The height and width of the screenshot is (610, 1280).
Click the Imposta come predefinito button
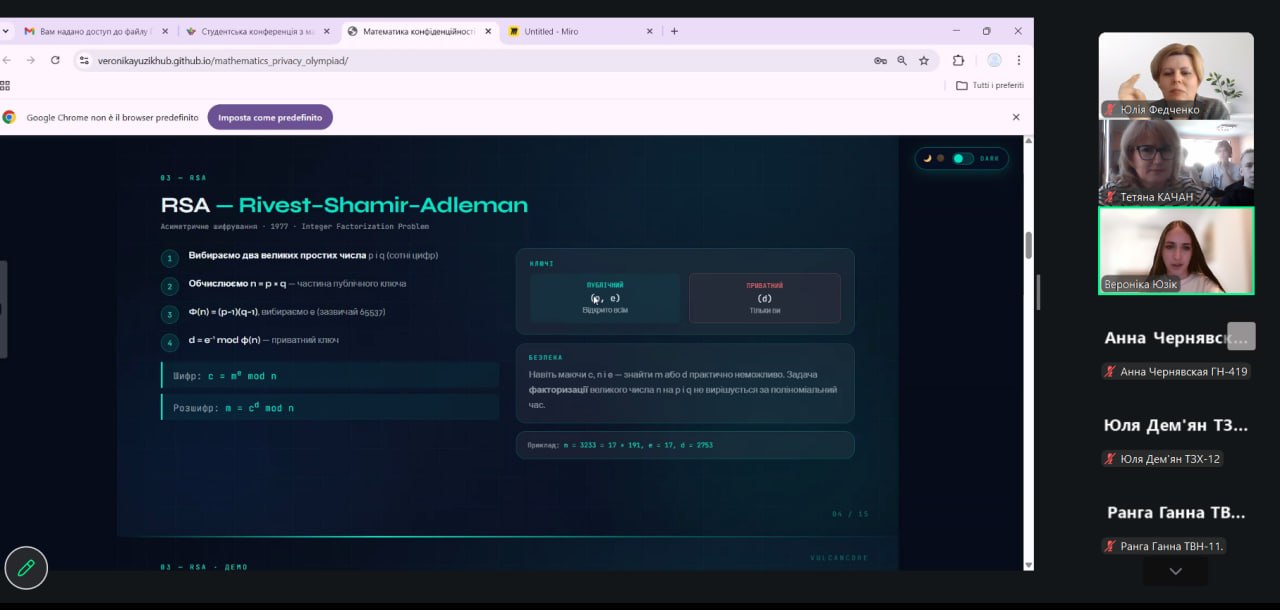tap(270, 117)
